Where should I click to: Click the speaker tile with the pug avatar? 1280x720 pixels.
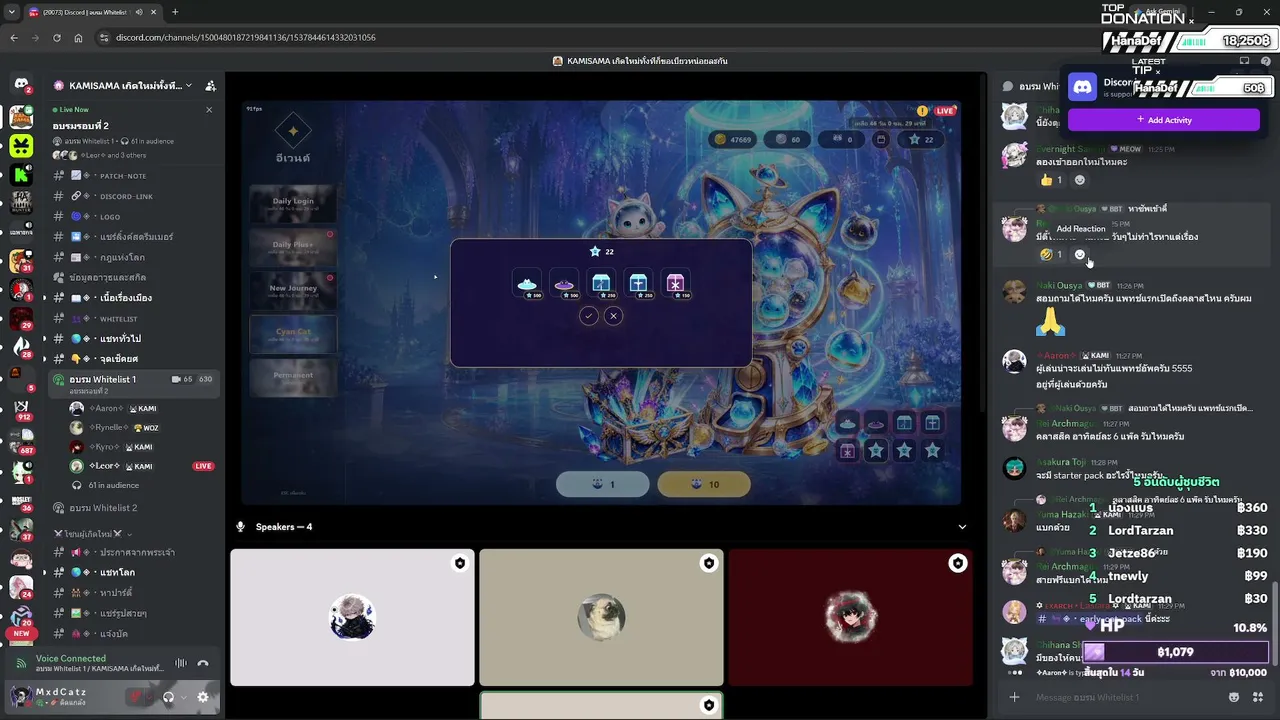pyautogui.click(x=601, y=617)
